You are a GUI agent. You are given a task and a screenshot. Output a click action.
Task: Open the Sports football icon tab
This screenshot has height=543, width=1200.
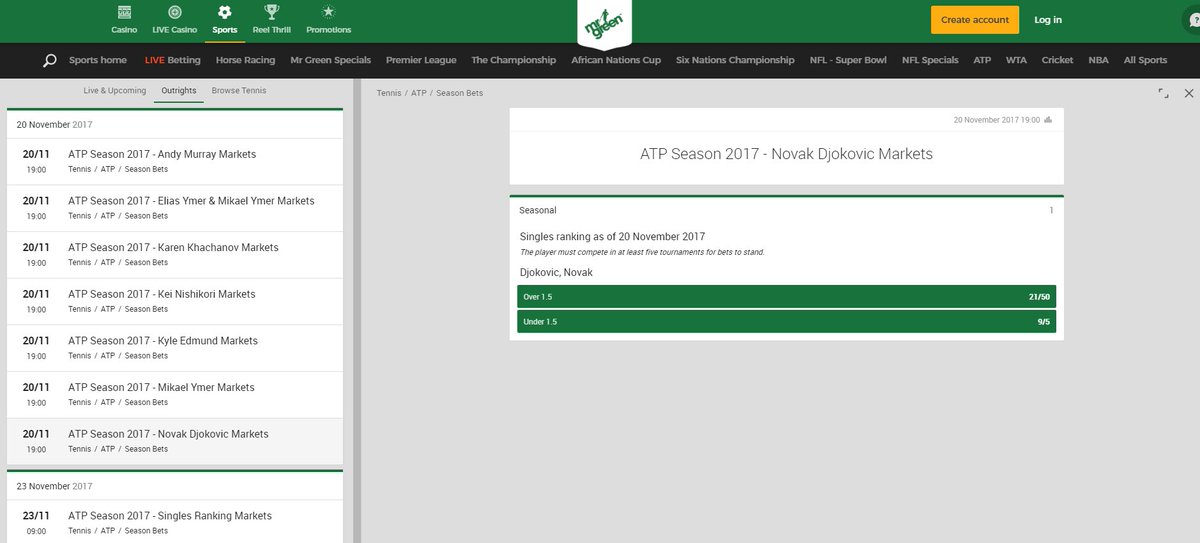[x=224, y=20]
